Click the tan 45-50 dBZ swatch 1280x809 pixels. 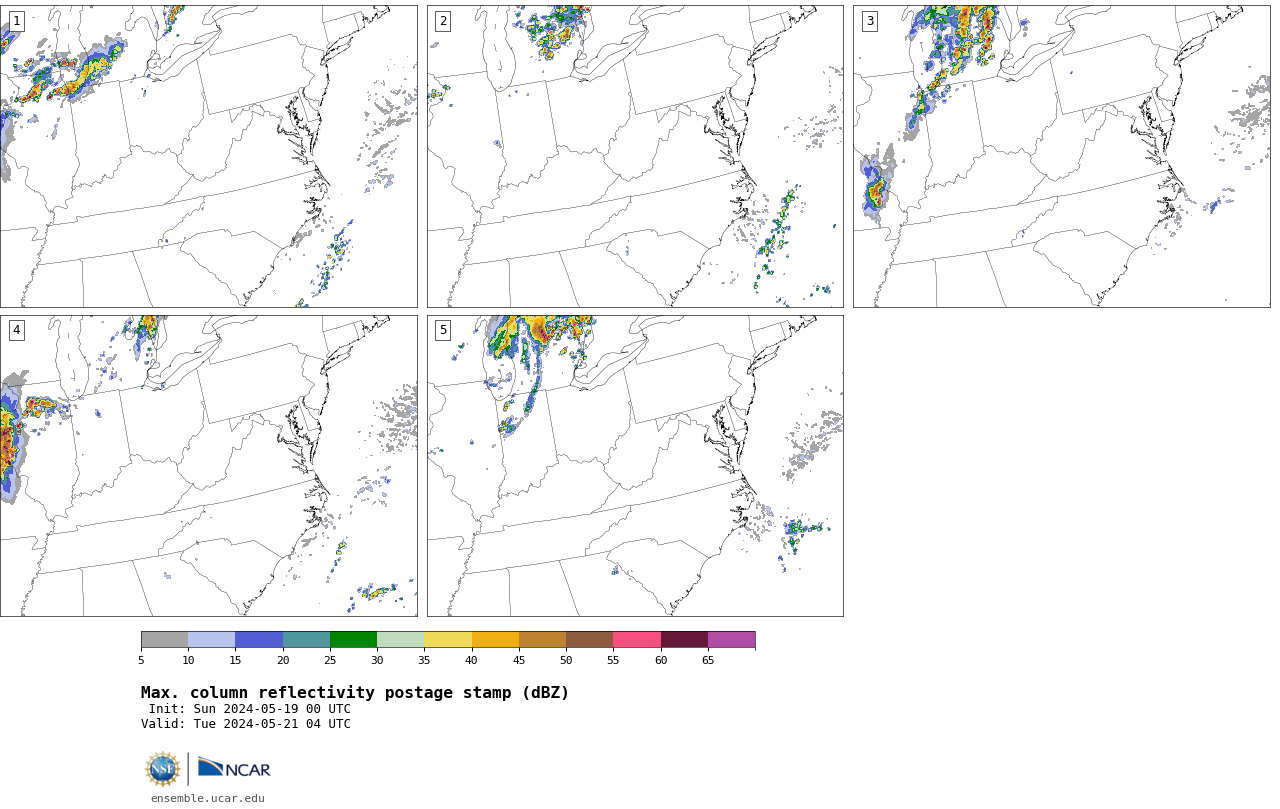(x=542, y=640)
